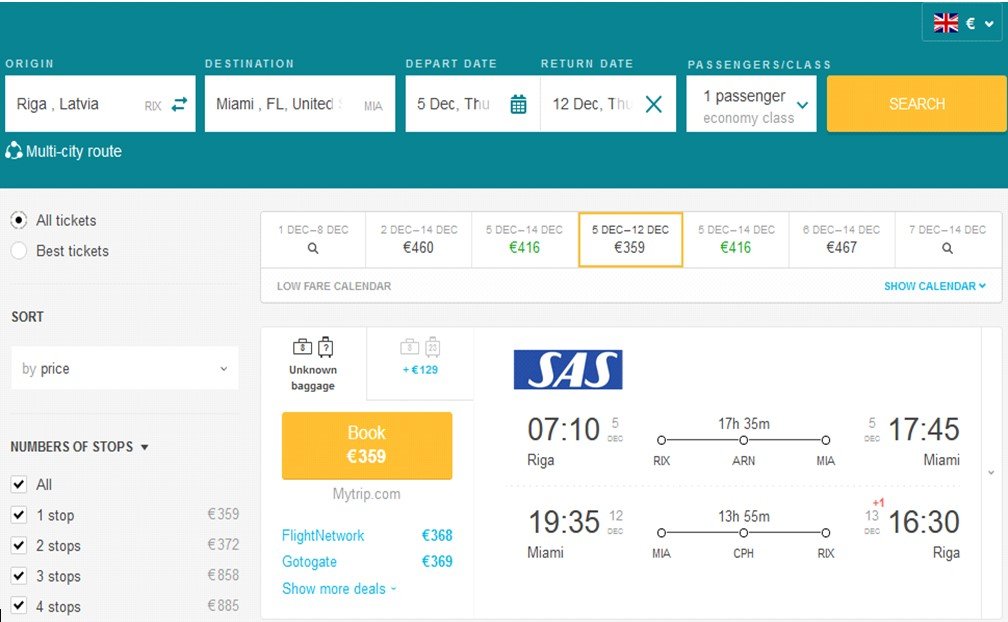Screen dimensions: 1008x622
Task: Toggle the 1 stop checkbox
Action: 19,515
